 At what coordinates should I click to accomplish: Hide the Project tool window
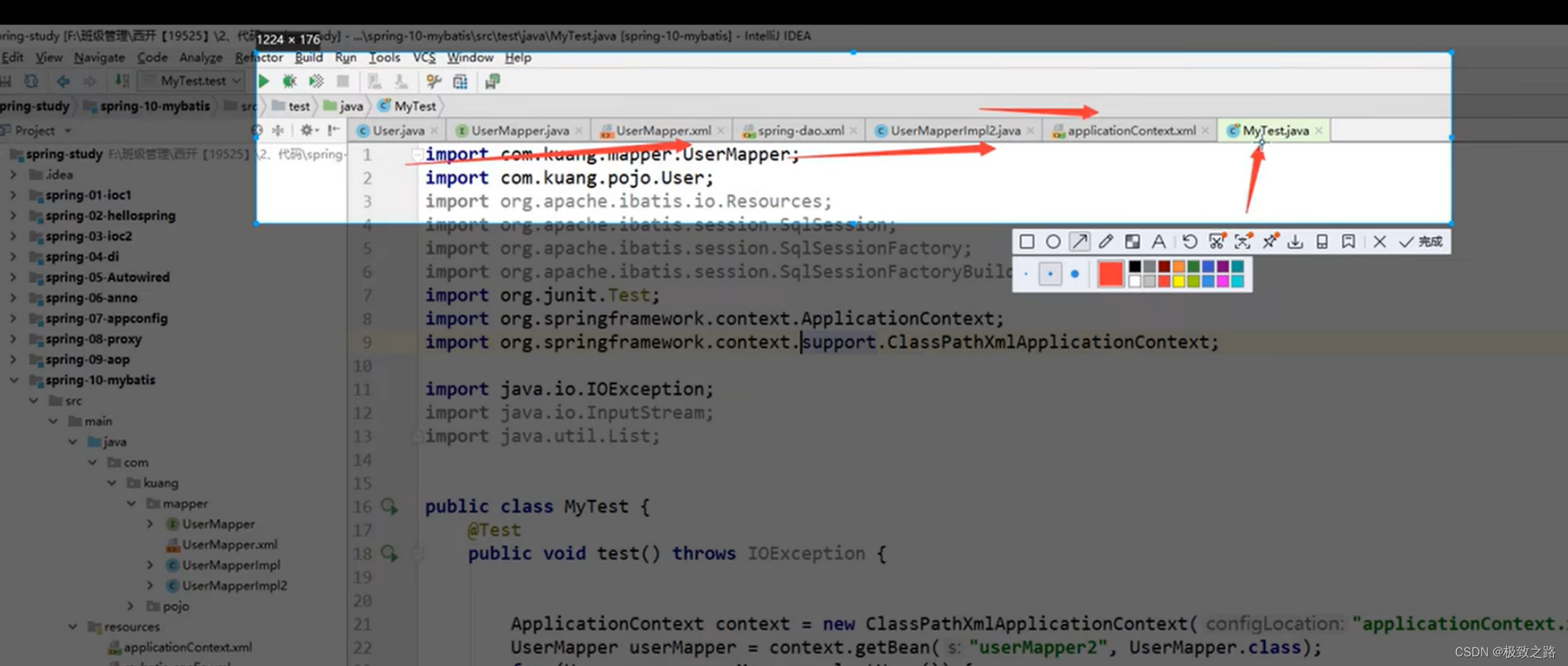click(x=334, y=130)
